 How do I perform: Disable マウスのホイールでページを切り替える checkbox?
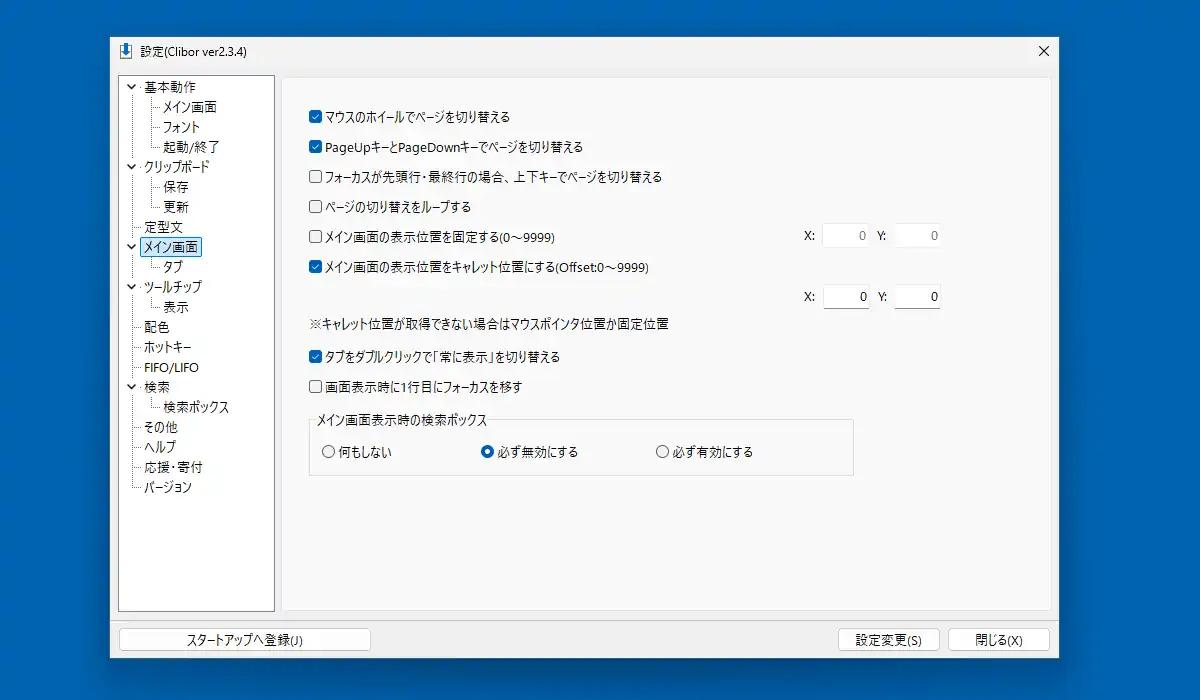pos(316,117)
